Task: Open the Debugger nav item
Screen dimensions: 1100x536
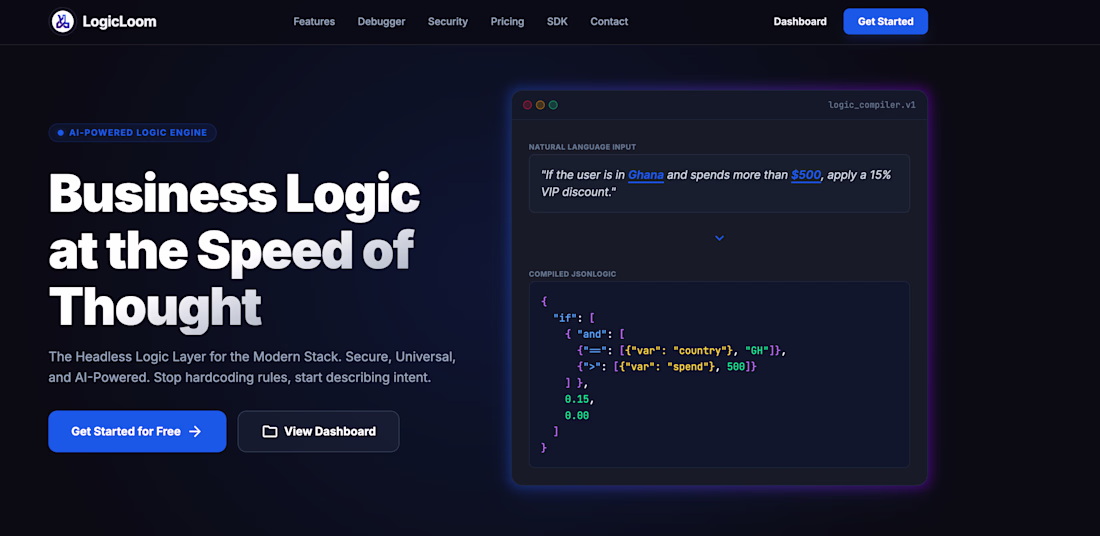Action: click(x=382, y=22)
